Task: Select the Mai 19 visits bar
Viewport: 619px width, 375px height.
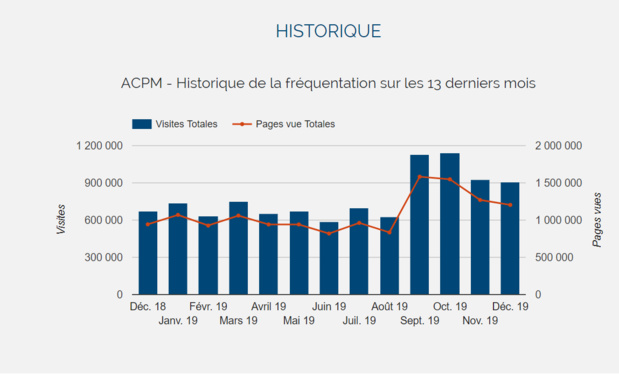Action: (299, 253)
